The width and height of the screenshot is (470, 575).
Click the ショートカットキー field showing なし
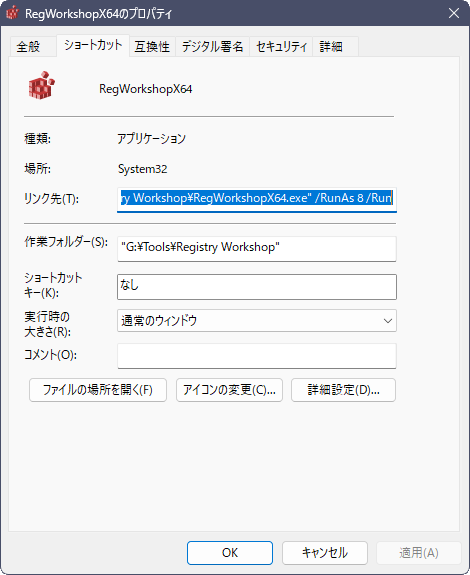257,287
